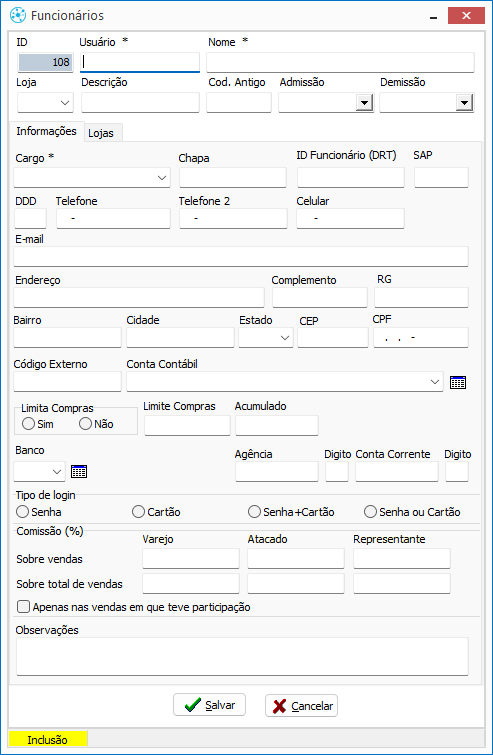Select Cartão login type
The image size is (493, 755).
point(138,511)
